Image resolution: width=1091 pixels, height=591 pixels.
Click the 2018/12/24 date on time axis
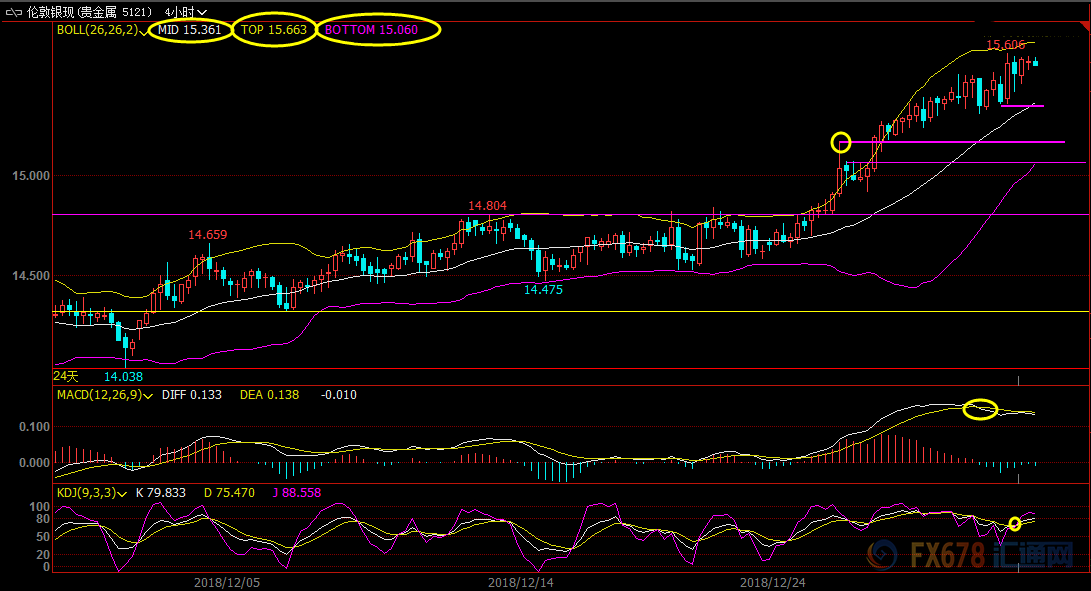click(x=772, y=581)
